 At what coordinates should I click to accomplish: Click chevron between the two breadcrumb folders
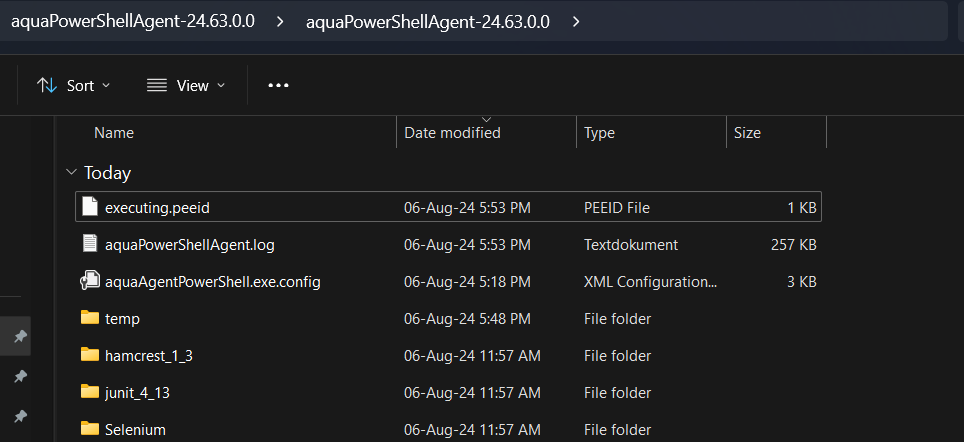coord(281,22)
